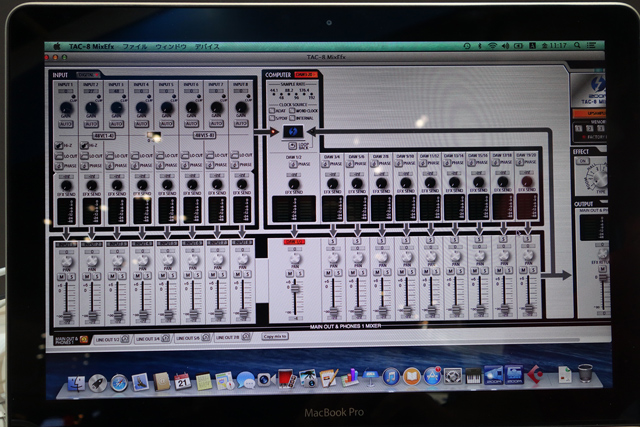640x427 pixels.
Task: Click AUTO gain on INPUT 4
Action: 141,124
